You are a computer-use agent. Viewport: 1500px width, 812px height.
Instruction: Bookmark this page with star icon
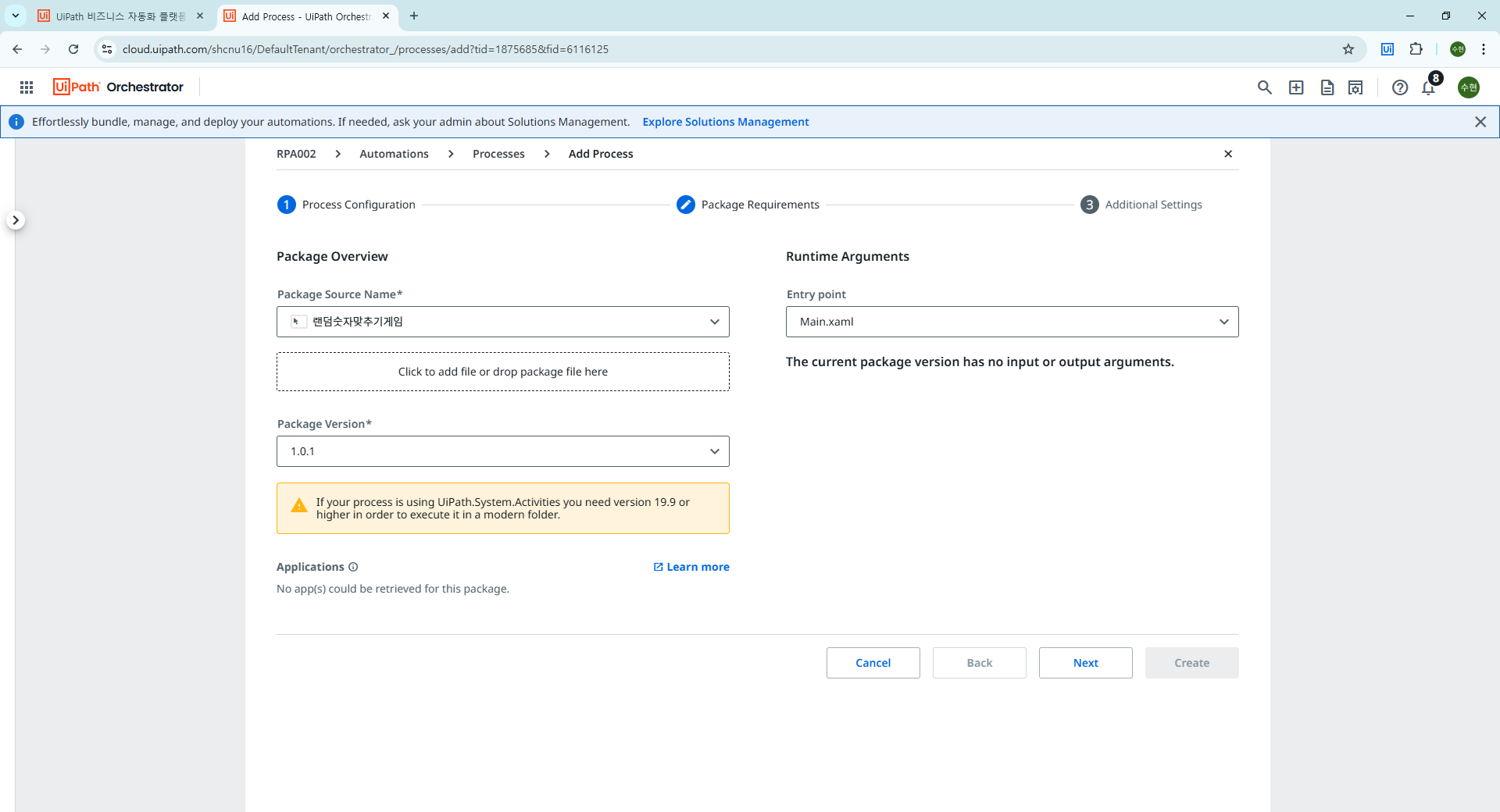[1348, 49]
